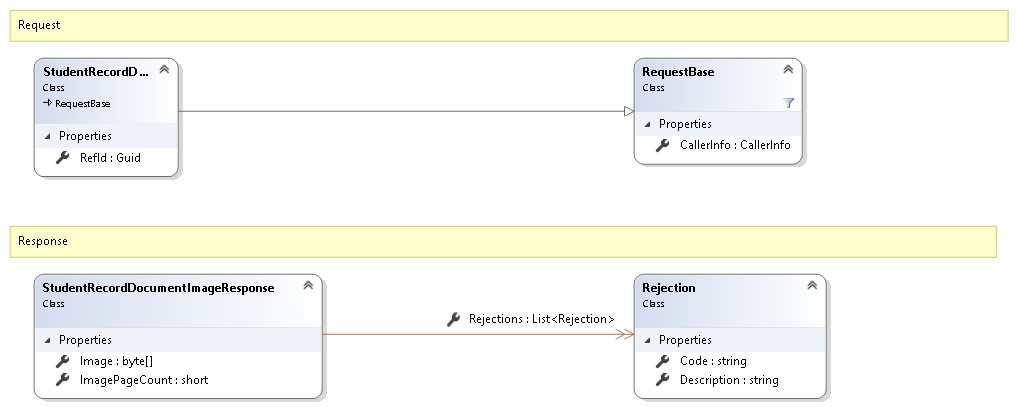The image size is (1017, 407).
Task: Collapse the RequestBase class using its chevron
Action: pyautogui.click(x=787, y=70)
